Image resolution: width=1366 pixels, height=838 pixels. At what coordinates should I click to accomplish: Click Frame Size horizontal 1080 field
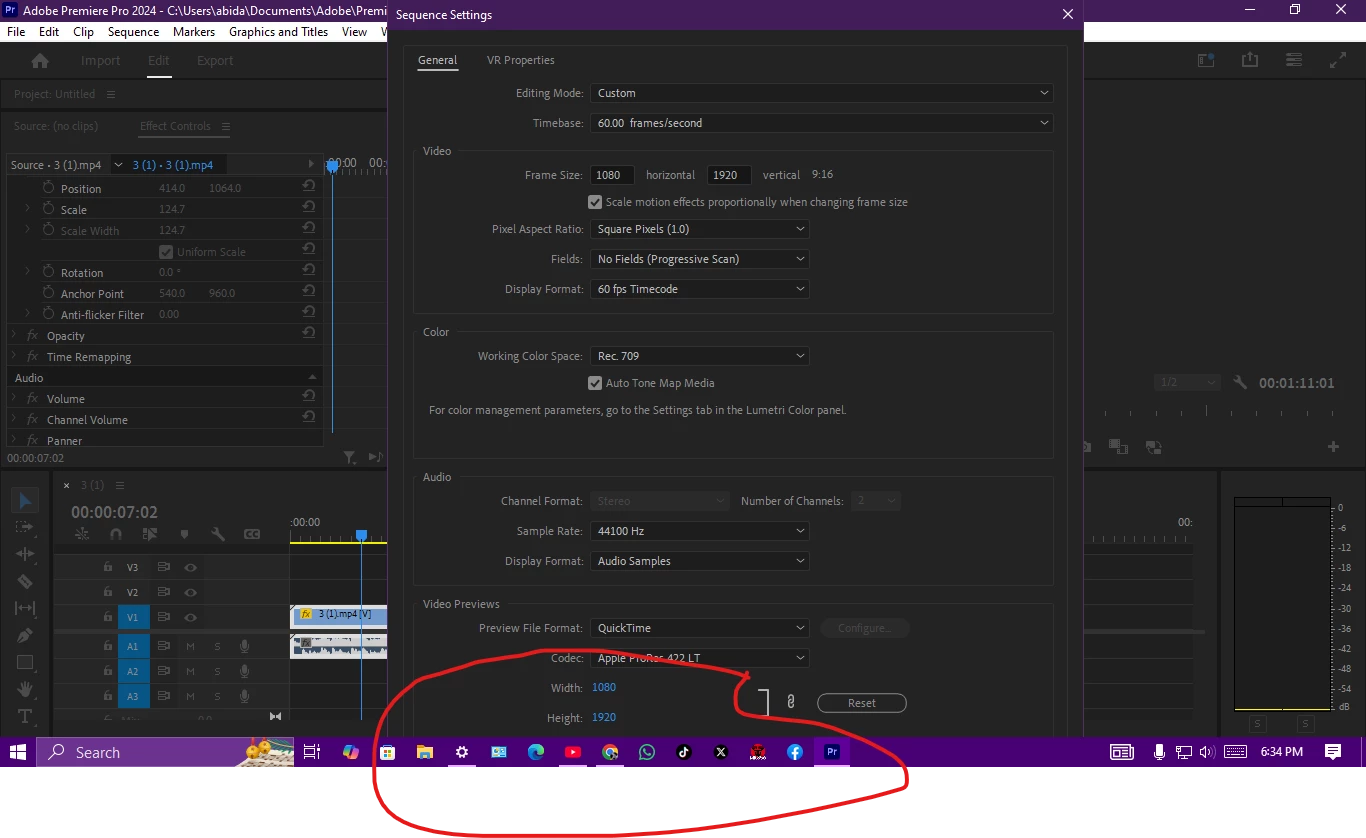pyautogui.click(x=612, y=175)
